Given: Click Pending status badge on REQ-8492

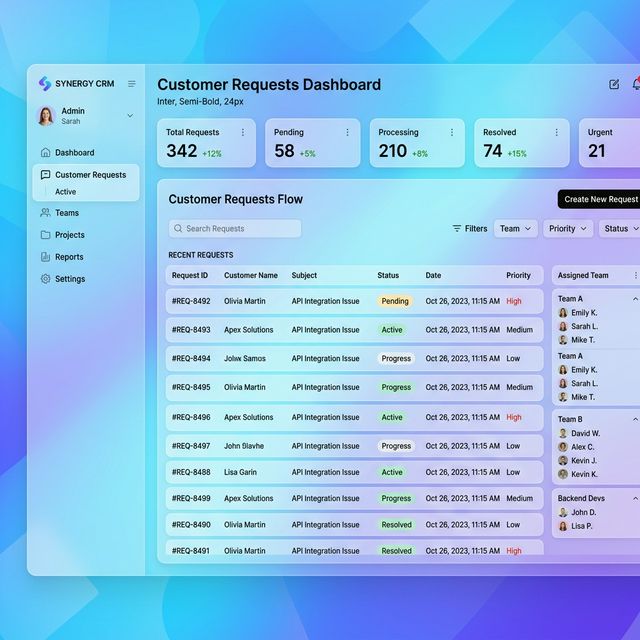Looking at the screenshot, I should tap(395, 301).
